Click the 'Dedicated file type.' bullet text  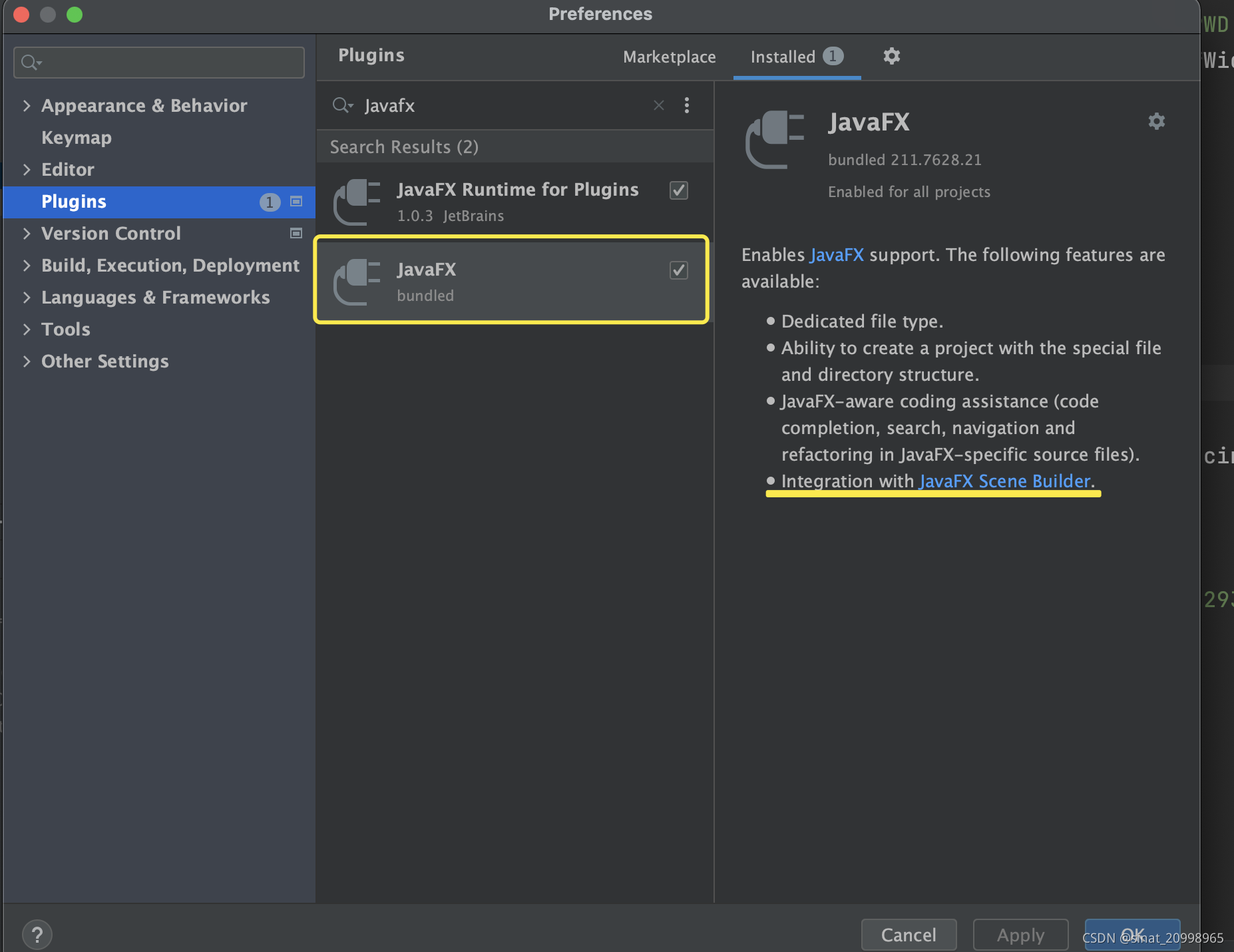tap(862, 321)
